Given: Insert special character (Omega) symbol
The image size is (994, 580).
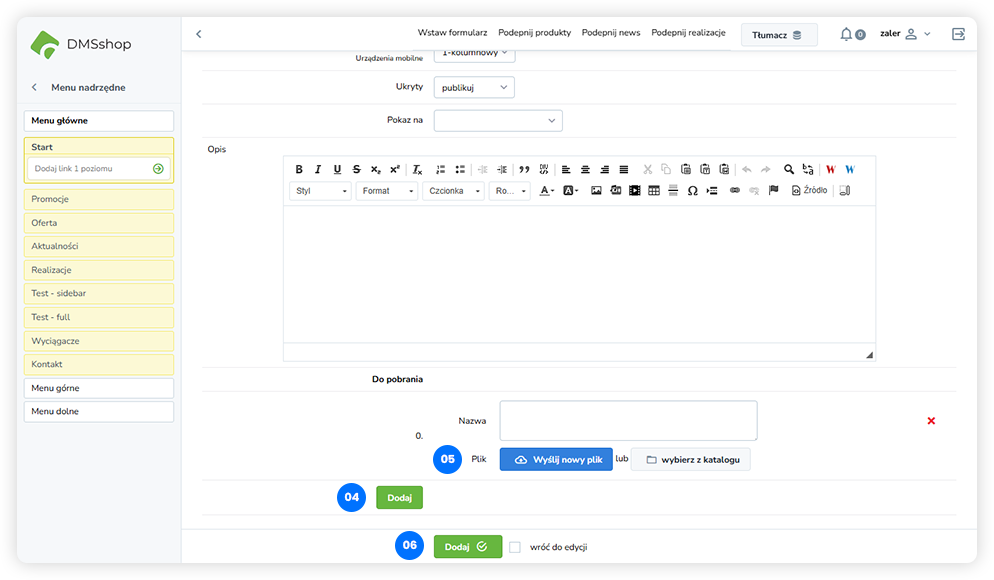Looking at the screenshot, I should pyautogui.click(x=692, y=191).
